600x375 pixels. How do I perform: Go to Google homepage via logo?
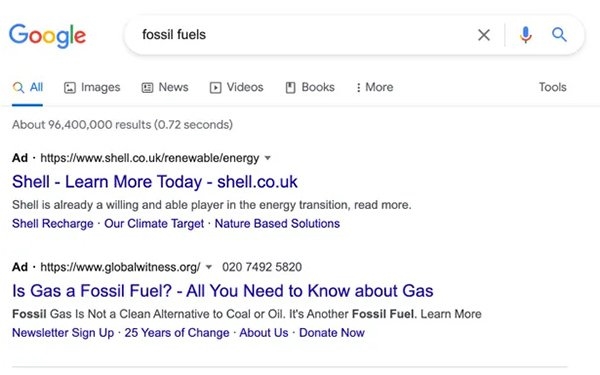coord(47,36)
